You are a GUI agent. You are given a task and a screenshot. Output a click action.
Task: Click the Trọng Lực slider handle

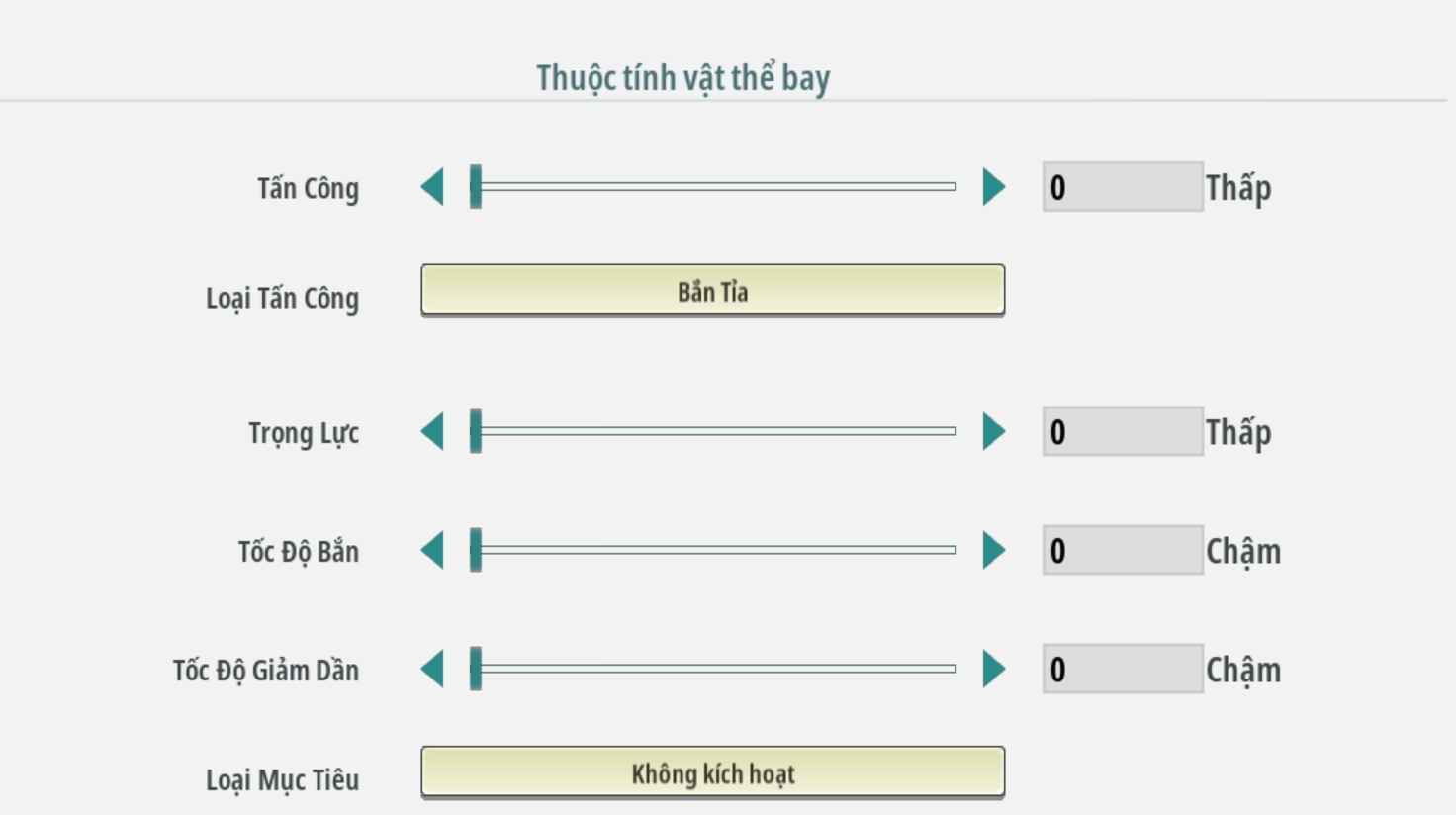[x=476, y=432]
